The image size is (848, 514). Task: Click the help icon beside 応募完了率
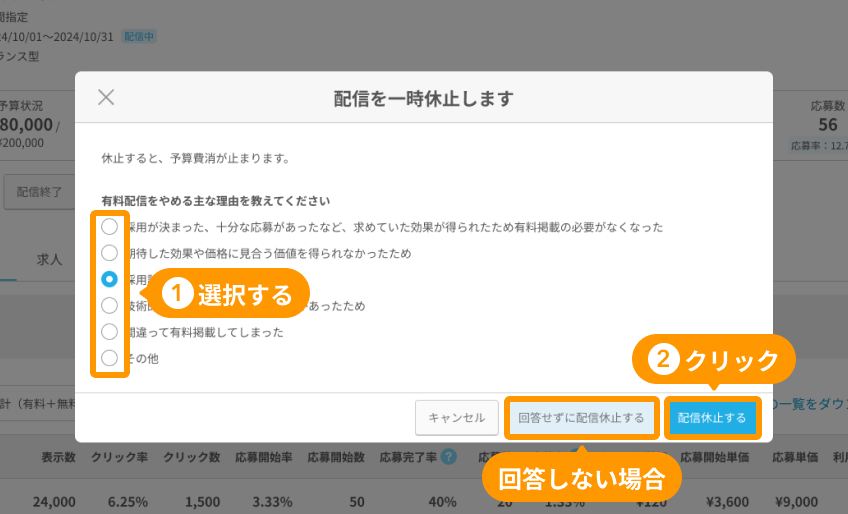[x=448, y=457]
